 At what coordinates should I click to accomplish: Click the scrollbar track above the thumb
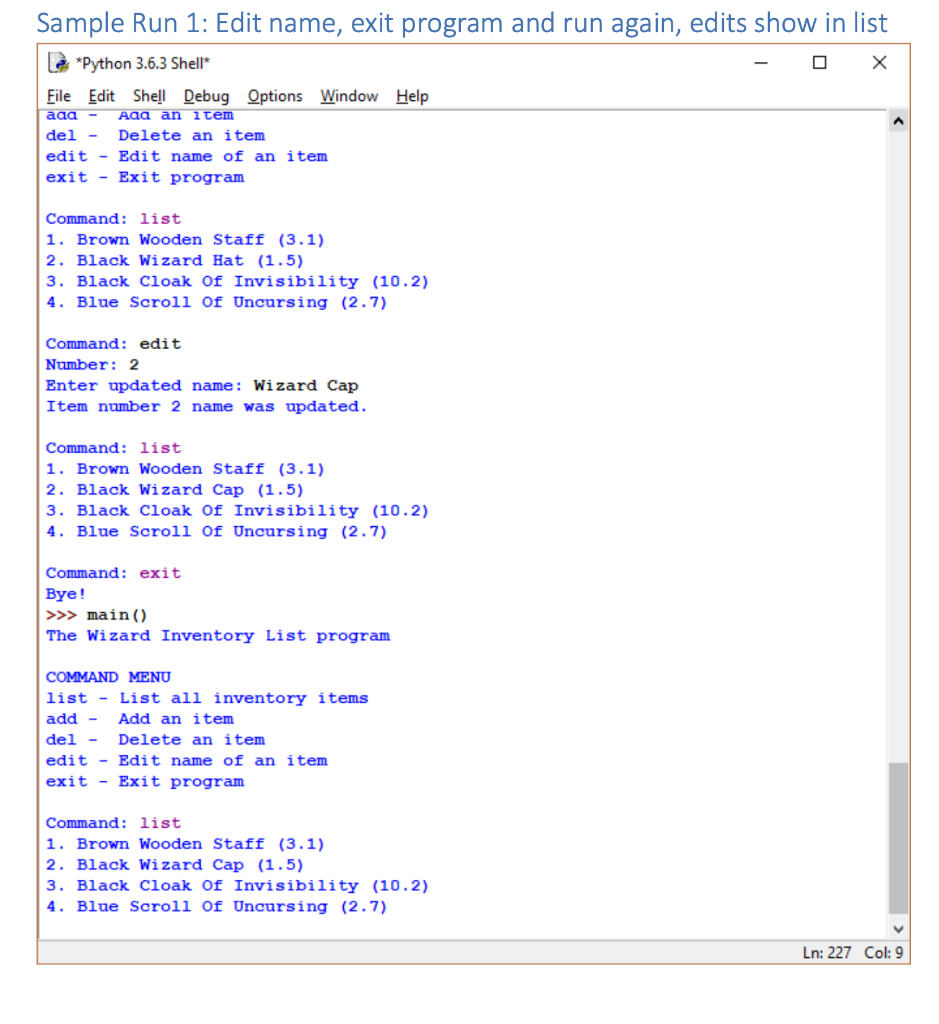coord(898,450)
